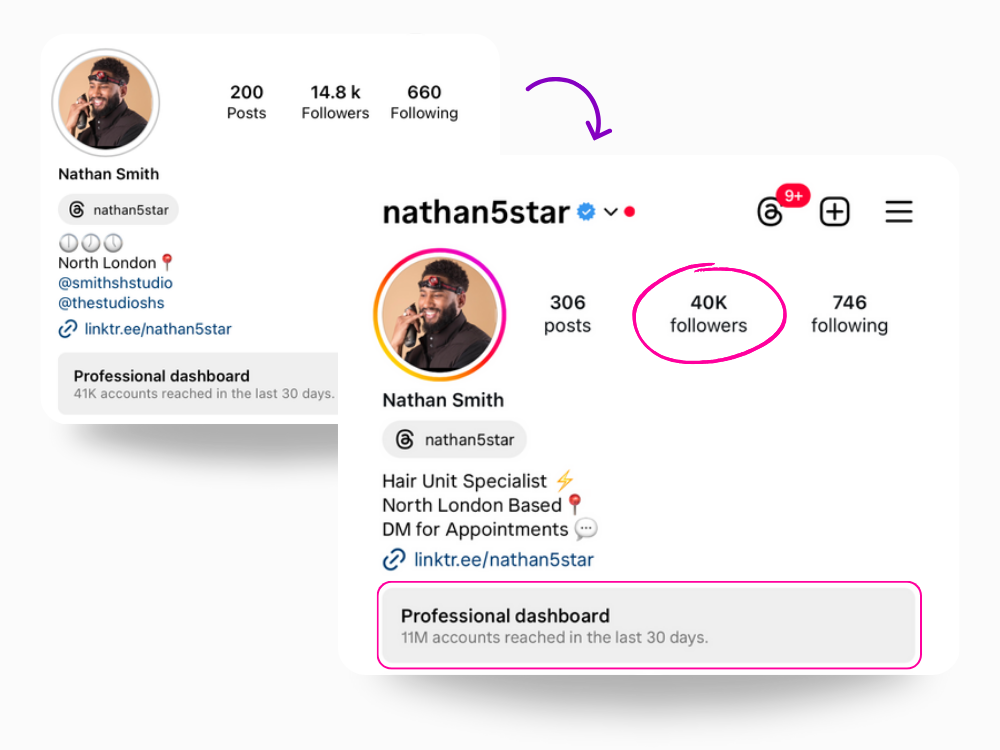Click Threads logo in the left nathan5star pill
This screenshot has width=1000, height=750.
click(x=77, y=210)
